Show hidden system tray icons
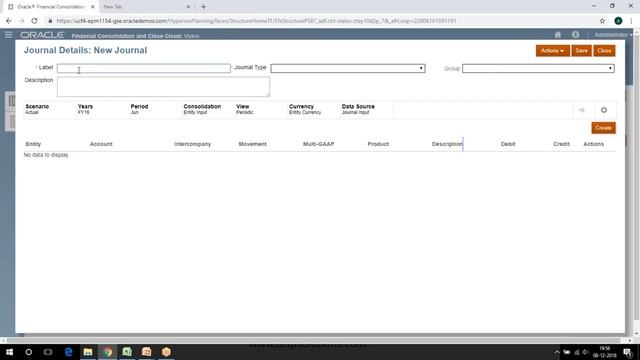The height and width of the screenshot is (360, 640). tap(557, 352)
